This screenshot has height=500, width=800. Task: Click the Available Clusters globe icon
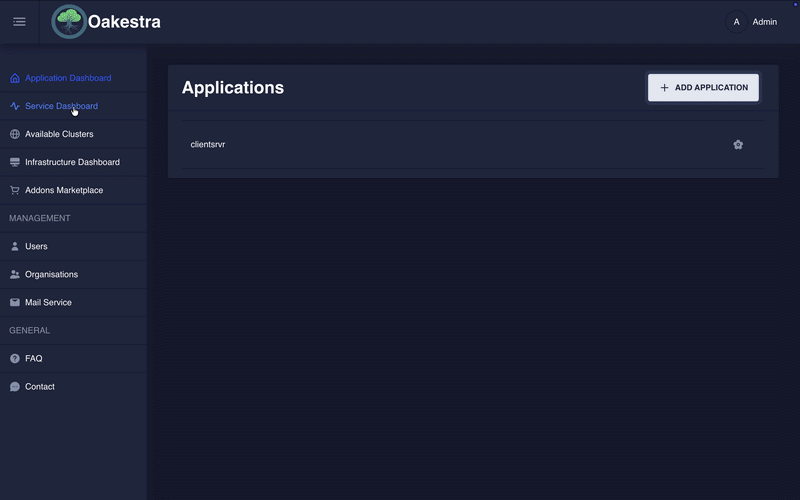click(15, 134)
